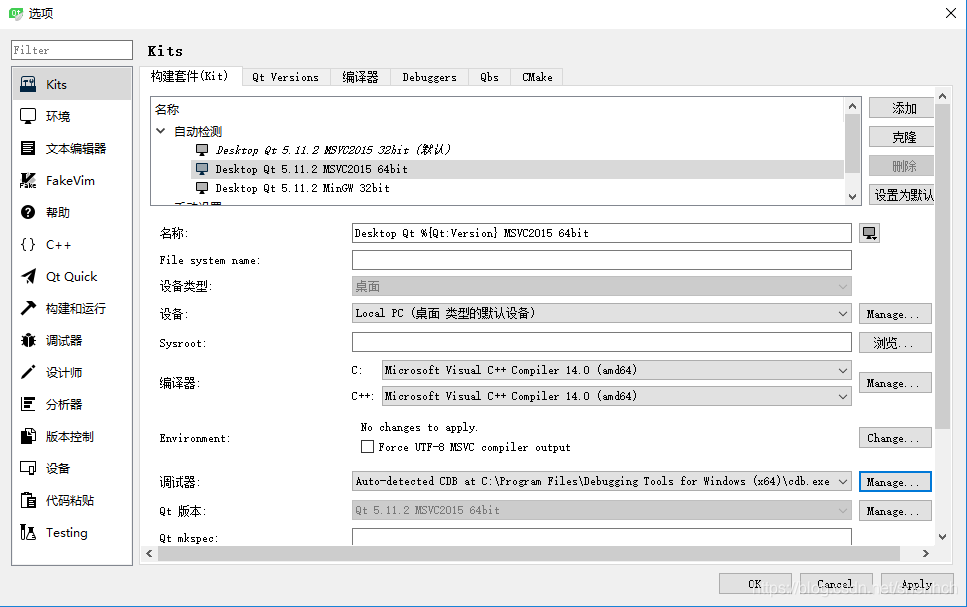Open the 设备 settings category
This screenshot has height=607, width=967.
tap(72, 469)
